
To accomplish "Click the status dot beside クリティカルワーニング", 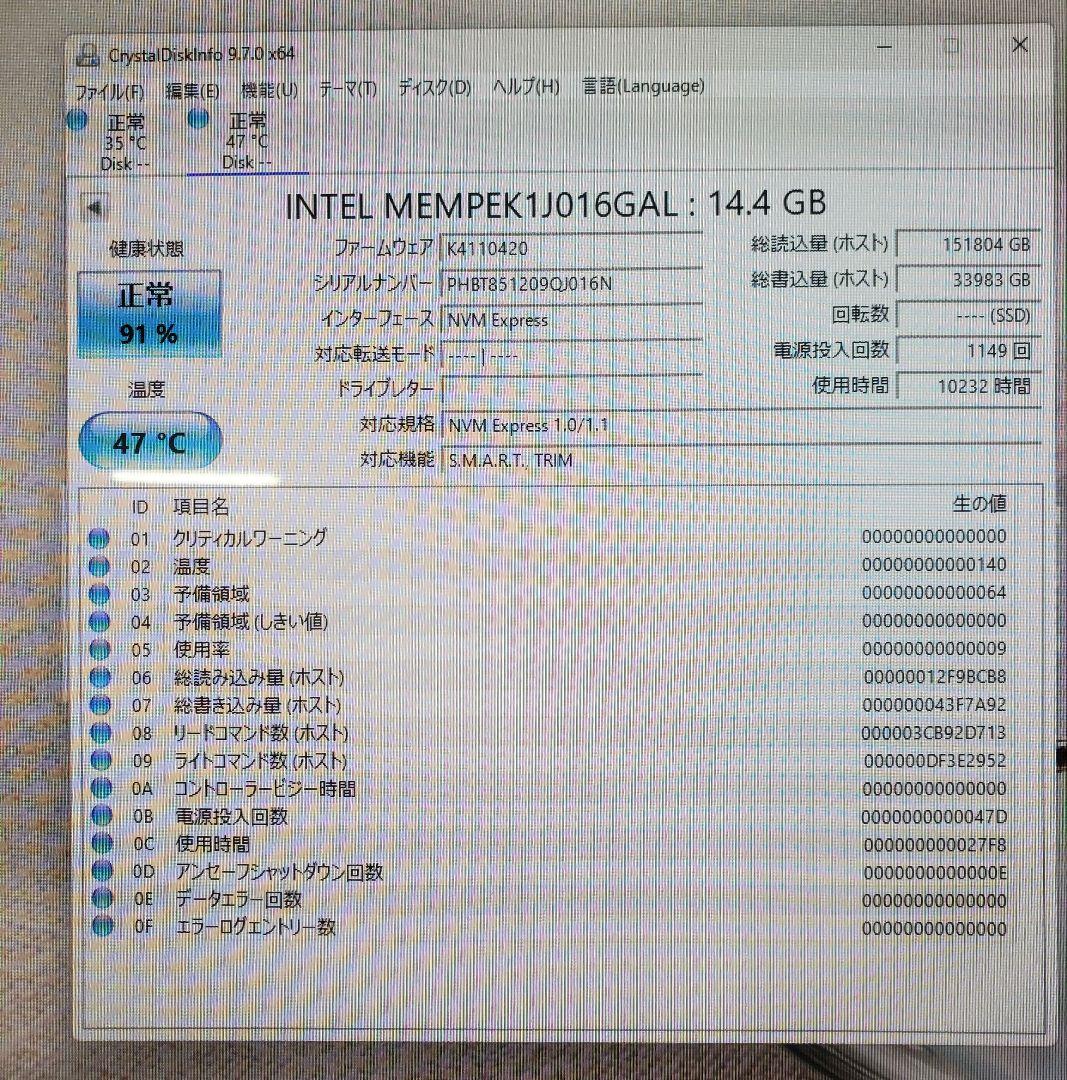I will pos(100,537).
